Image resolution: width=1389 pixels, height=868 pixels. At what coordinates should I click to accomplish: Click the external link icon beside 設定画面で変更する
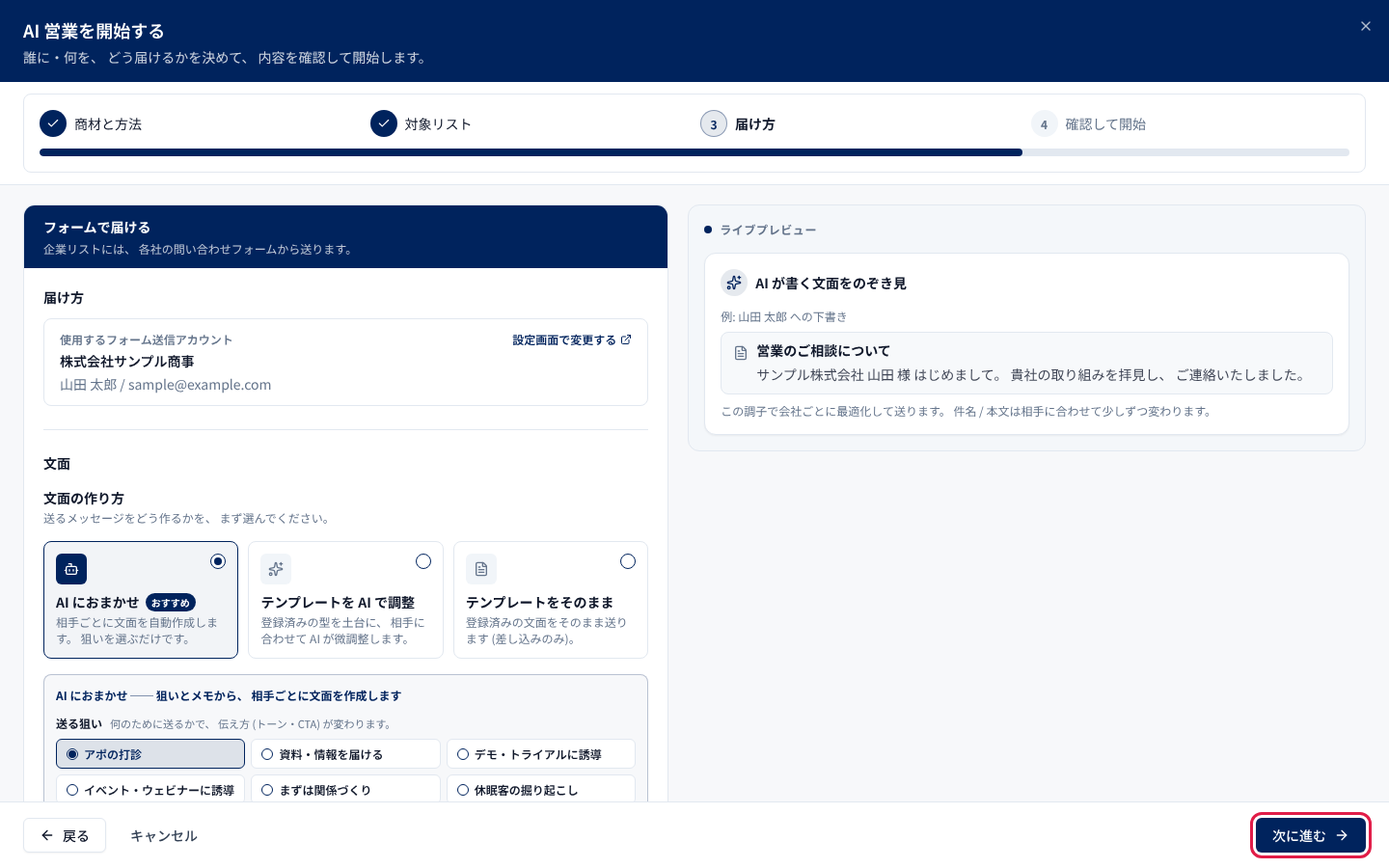coord(626,339)
